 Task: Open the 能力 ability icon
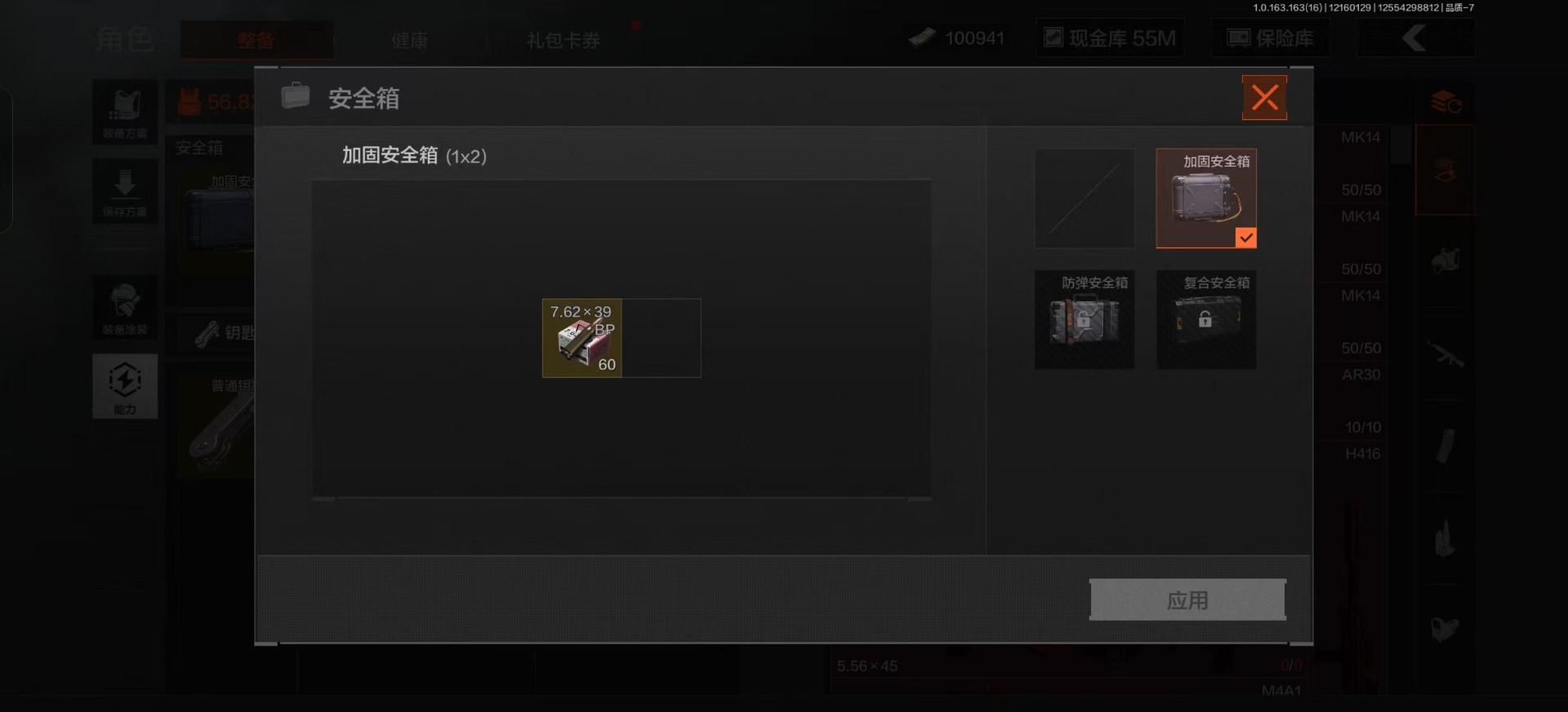tap(125, 386)
